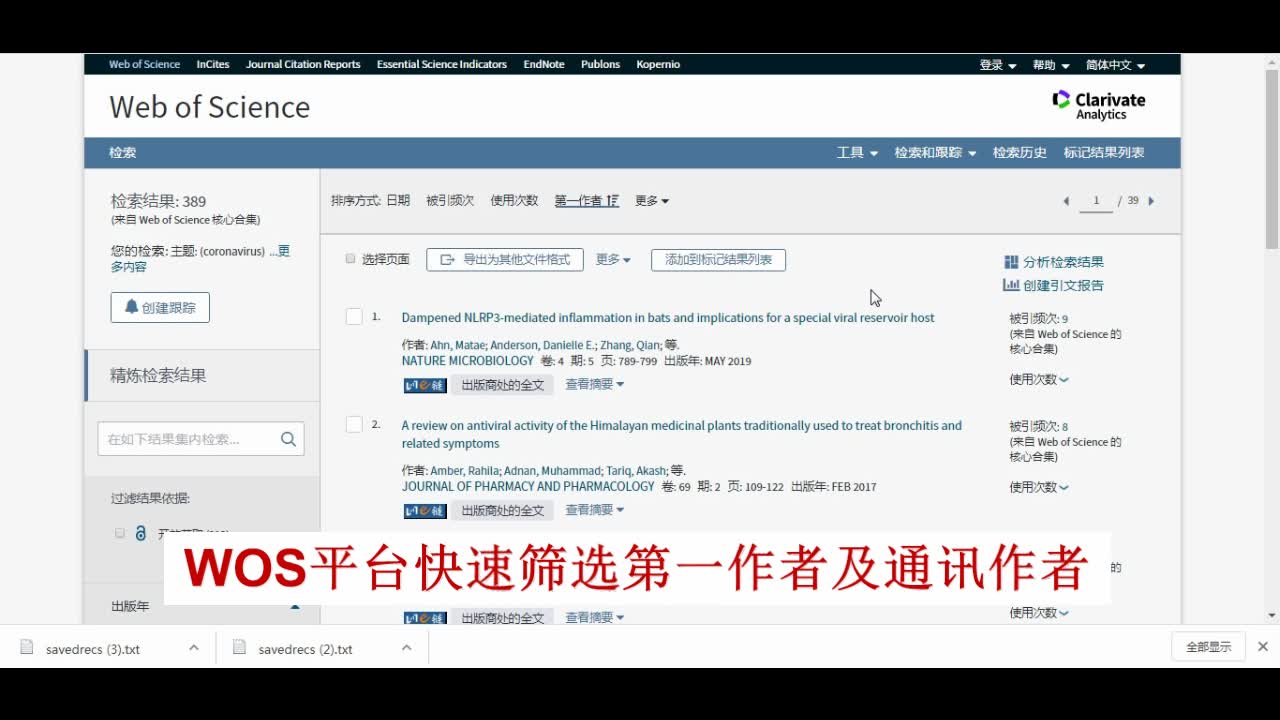Click the bell icon in 创建跟踪 button
Screen dimensions: 1280x720
tap(131, 307)
